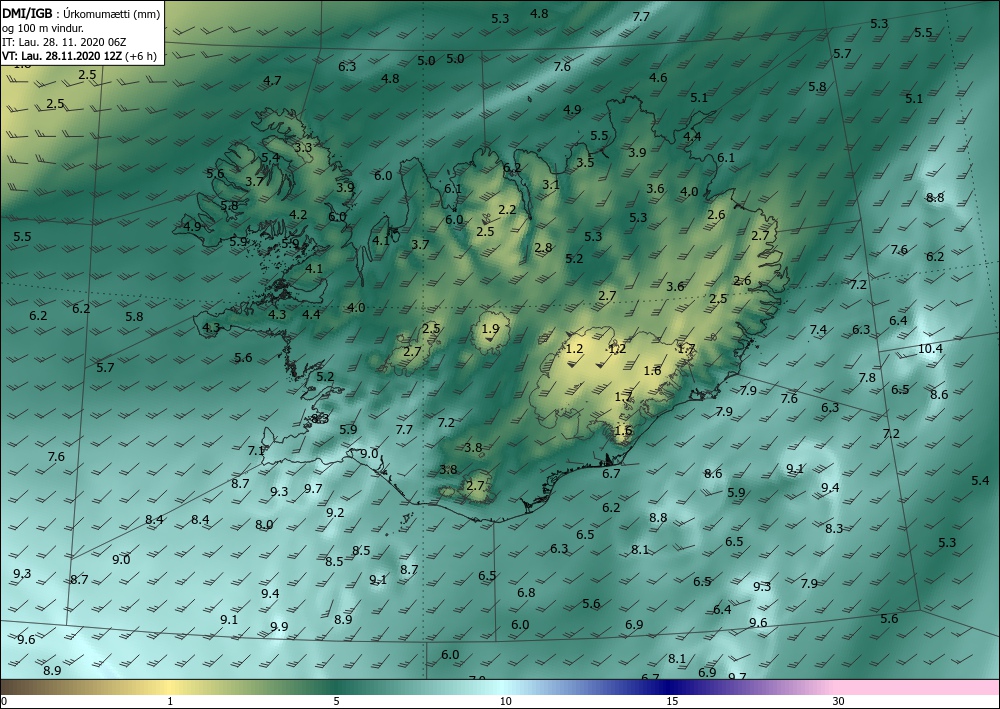The height and width of the screenshot is (709, 1000).
Task: Click the 4.2 value on the map
Action: (x=298, y=214)
